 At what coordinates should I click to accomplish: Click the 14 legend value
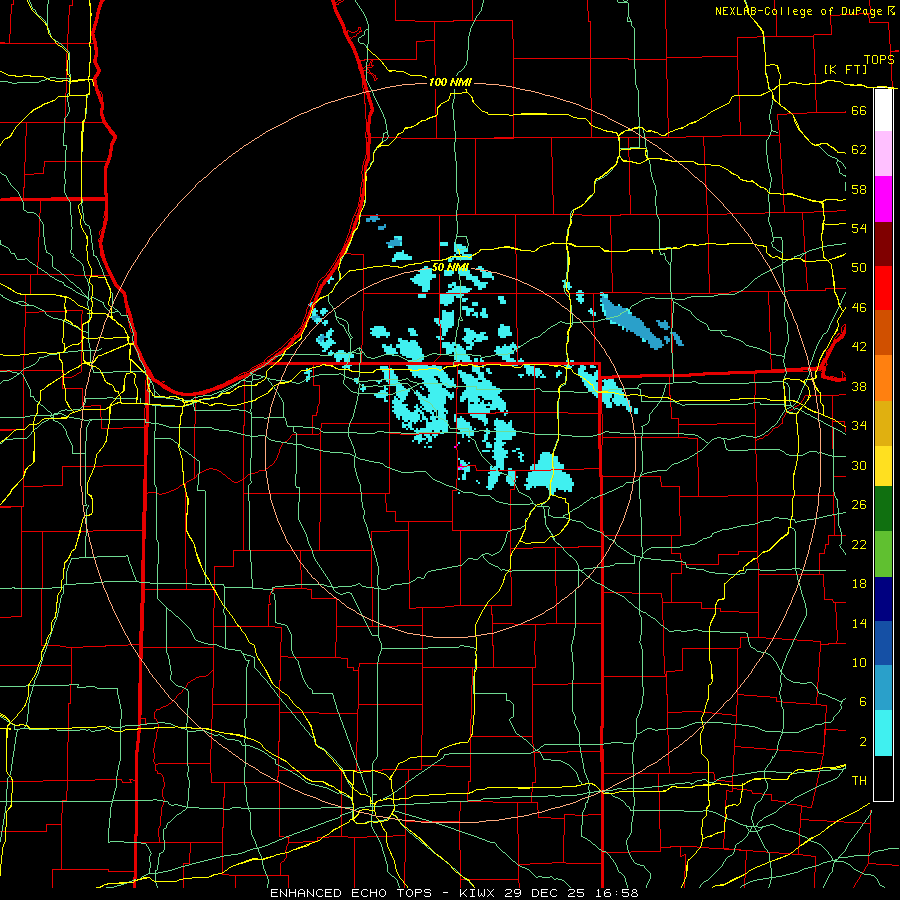tap(859, 623)
